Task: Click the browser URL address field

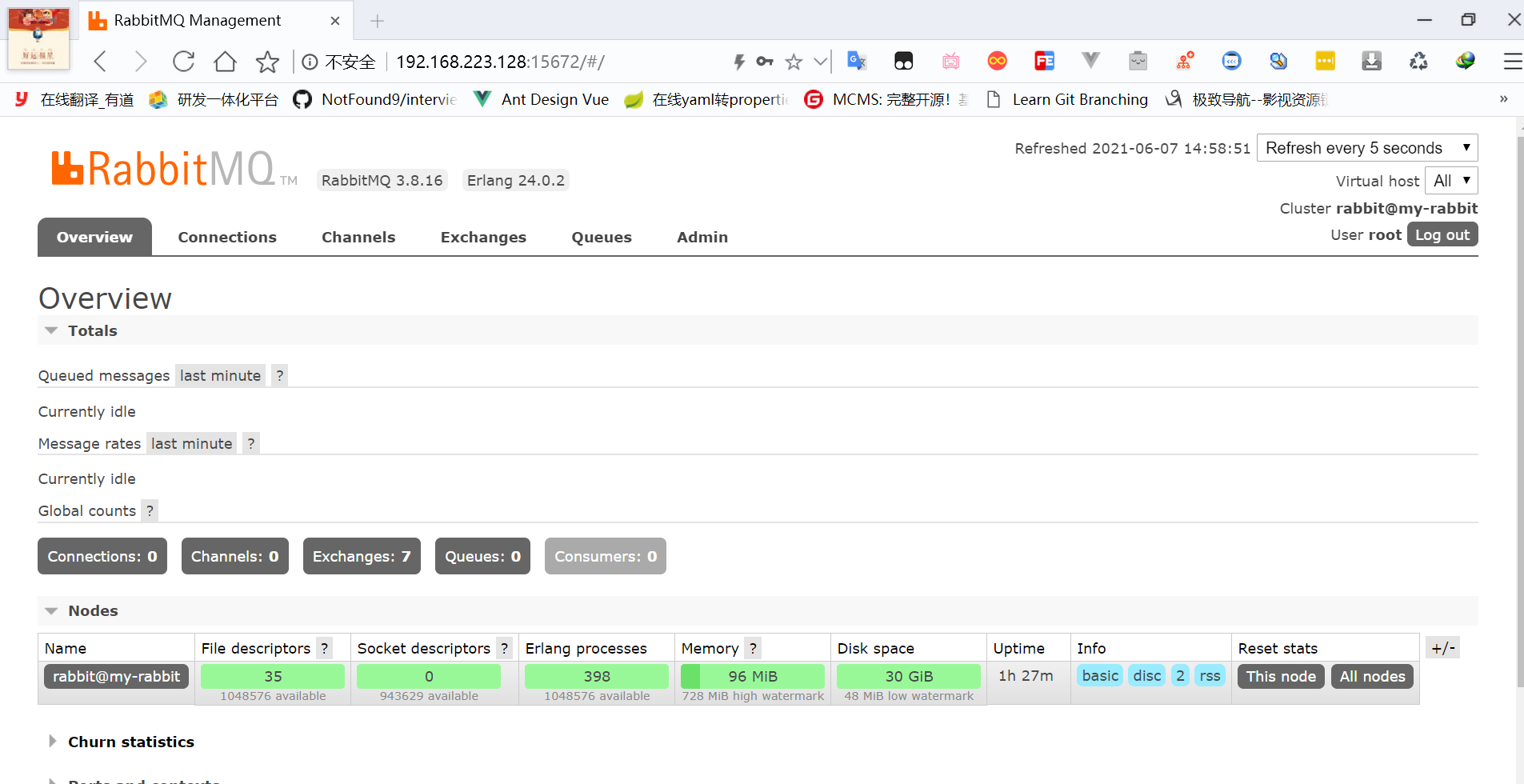Action: (556, 62)
